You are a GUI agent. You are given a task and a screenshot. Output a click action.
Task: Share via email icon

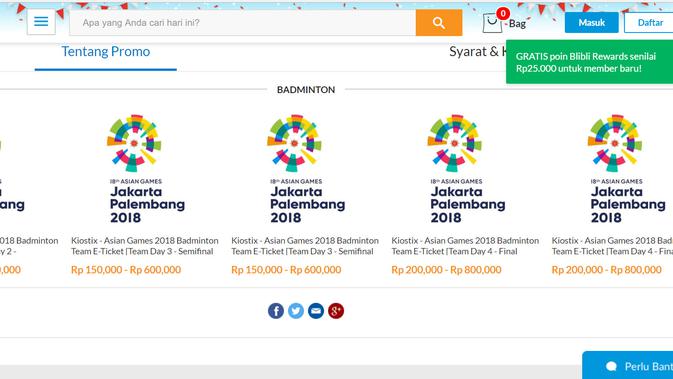pos(316,311)
